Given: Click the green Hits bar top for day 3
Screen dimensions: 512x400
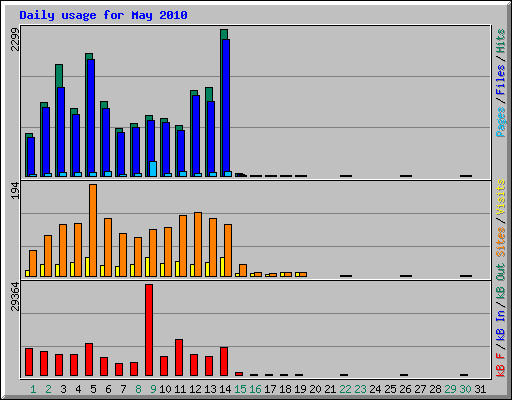Looking at the screenshot, I should 59,76.
